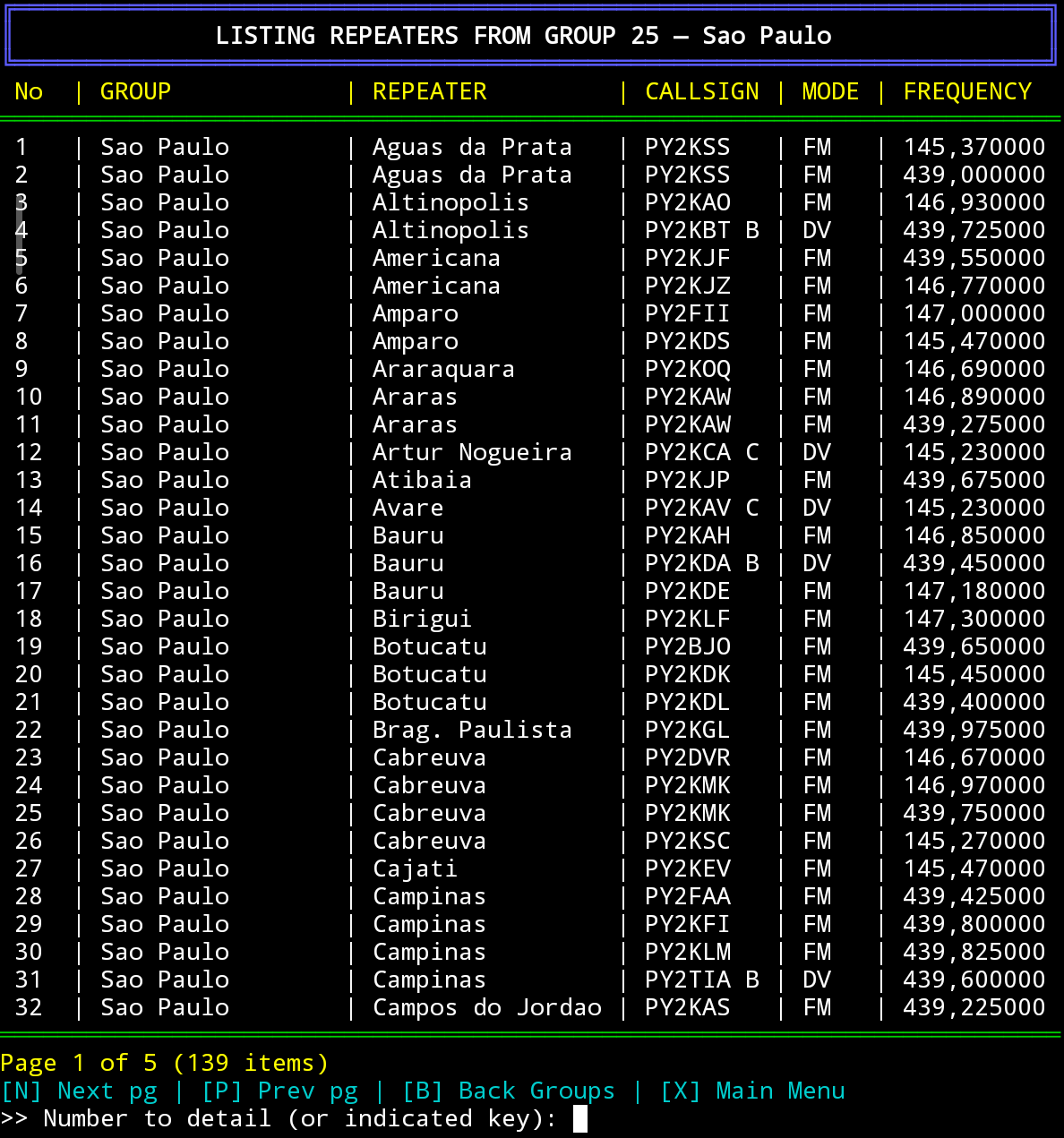The width and height of the screenshot is (1064, 1138).
Task: Click the 'REPEATER' column header
Action: point(430,91)
